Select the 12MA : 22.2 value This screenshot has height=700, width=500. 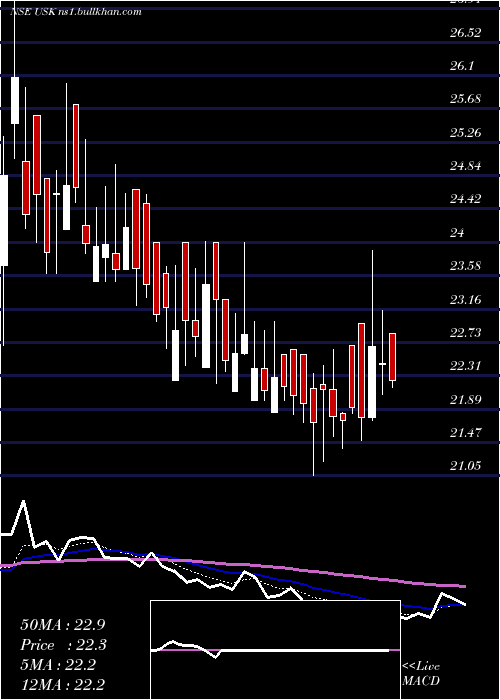tap(63, 684)
